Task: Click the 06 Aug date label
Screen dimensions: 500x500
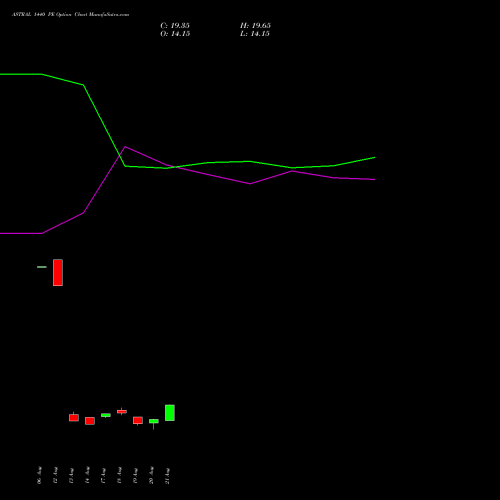Action: pos(39,475)
